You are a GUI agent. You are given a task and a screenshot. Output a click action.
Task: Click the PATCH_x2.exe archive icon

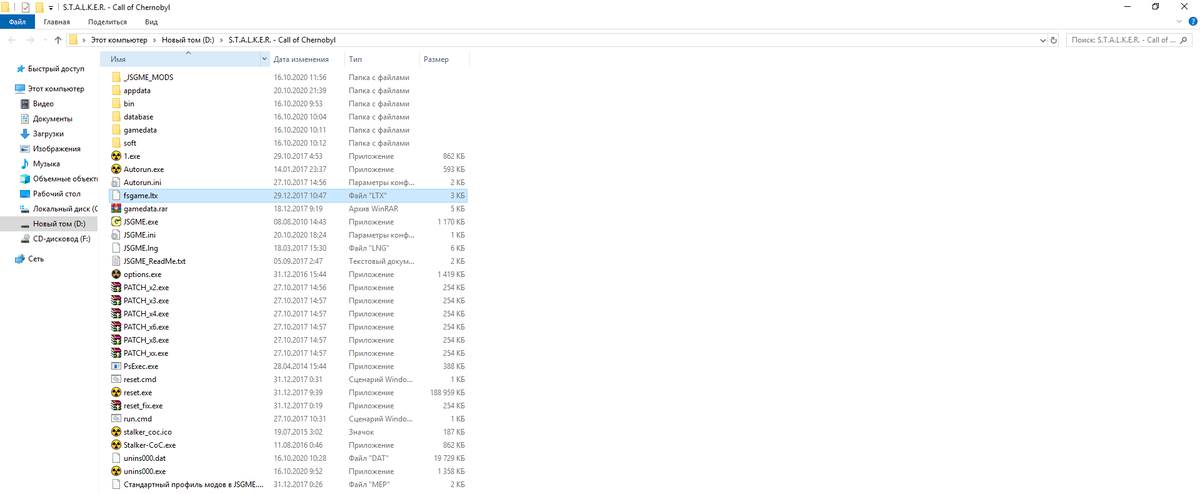point(116,287)
